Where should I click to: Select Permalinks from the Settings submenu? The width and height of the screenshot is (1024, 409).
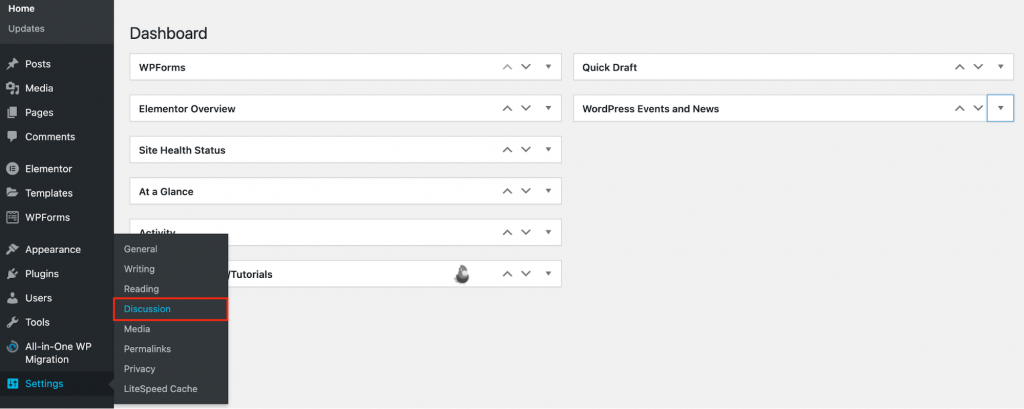point(146,349)
